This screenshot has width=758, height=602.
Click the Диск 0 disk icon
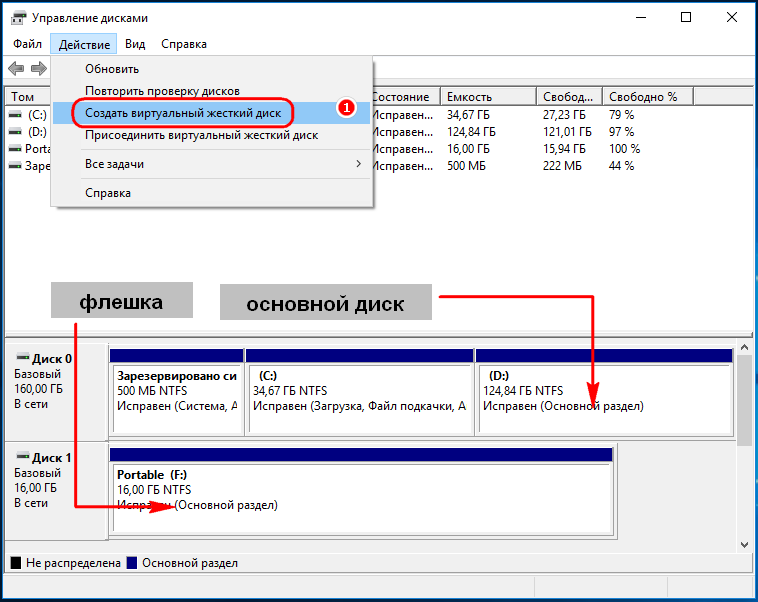(23, 357)
